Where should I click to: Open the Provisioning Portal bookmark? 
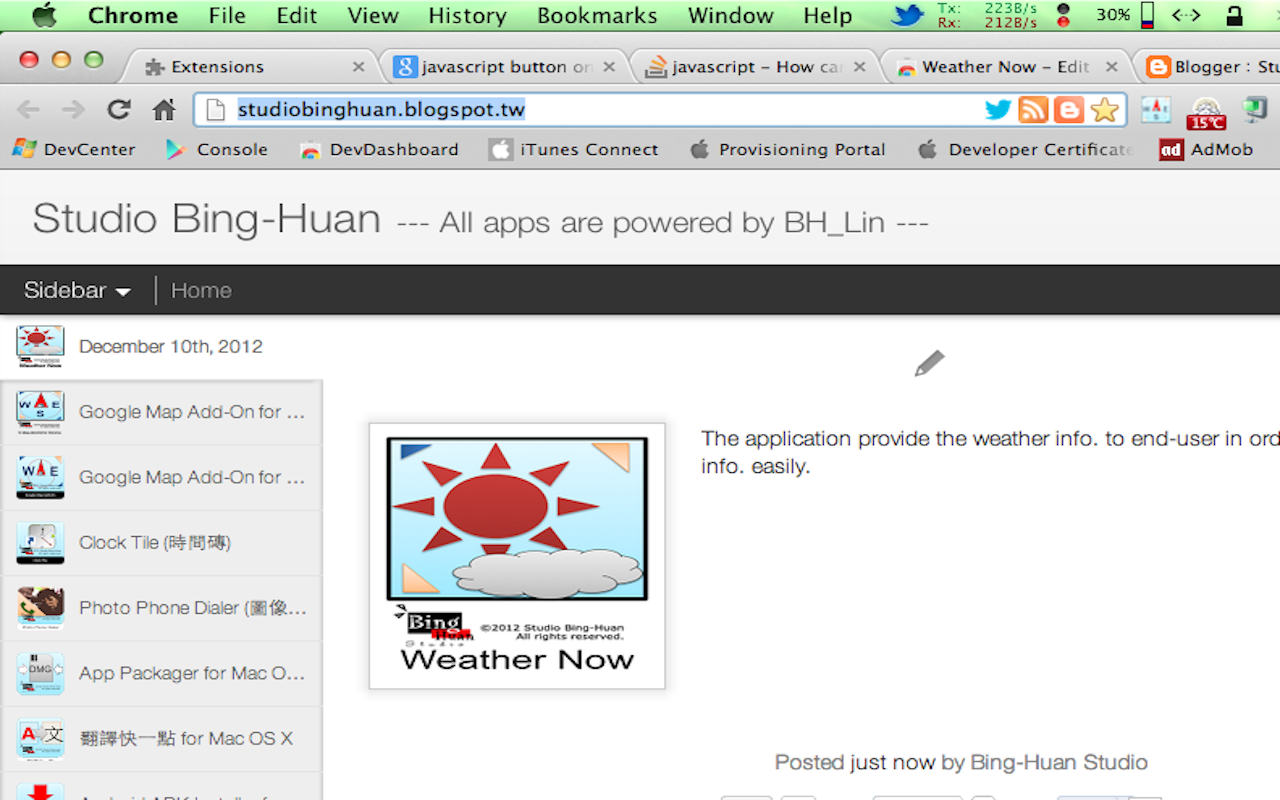787,149
